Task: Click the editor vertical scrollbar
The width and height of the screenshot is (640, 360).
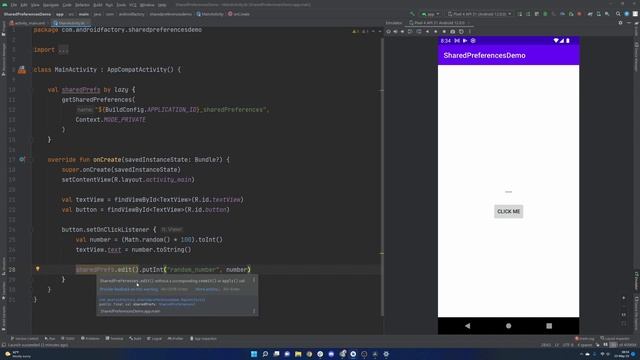Action: click(x=382, y=176)
